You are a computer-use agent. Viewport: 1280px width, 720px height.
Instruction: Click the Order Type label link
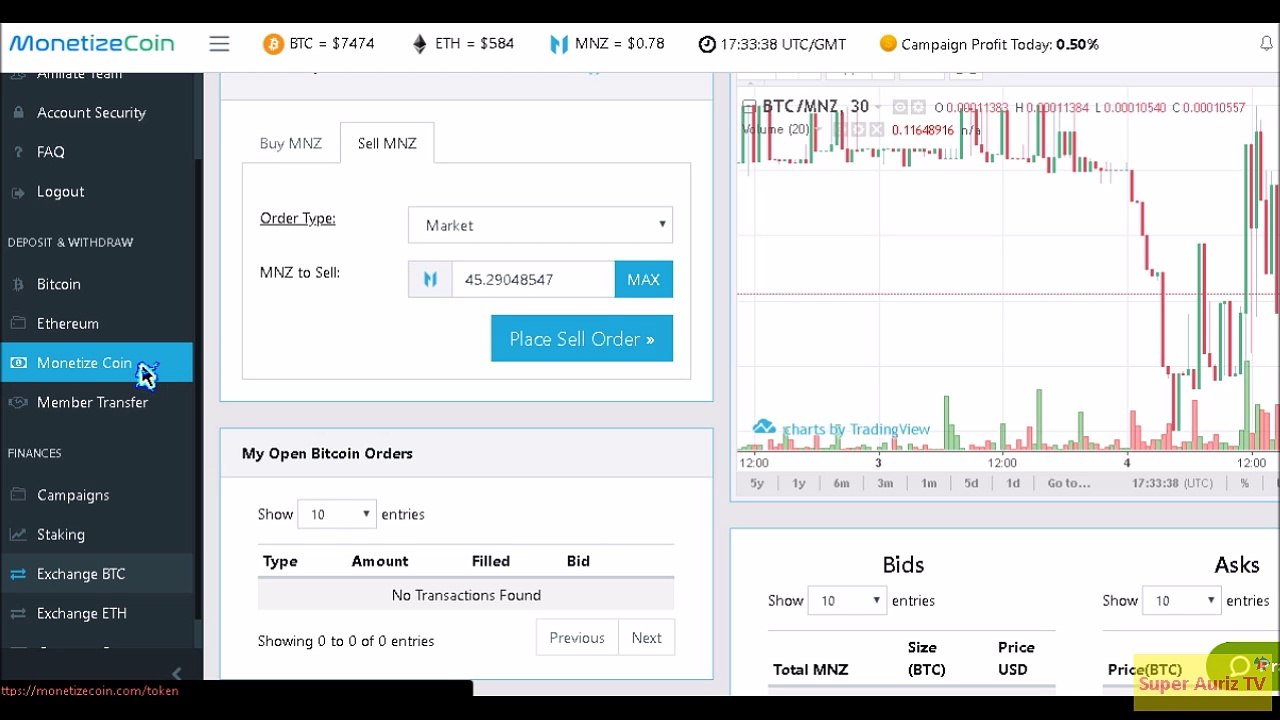click(x=298, y=218)
